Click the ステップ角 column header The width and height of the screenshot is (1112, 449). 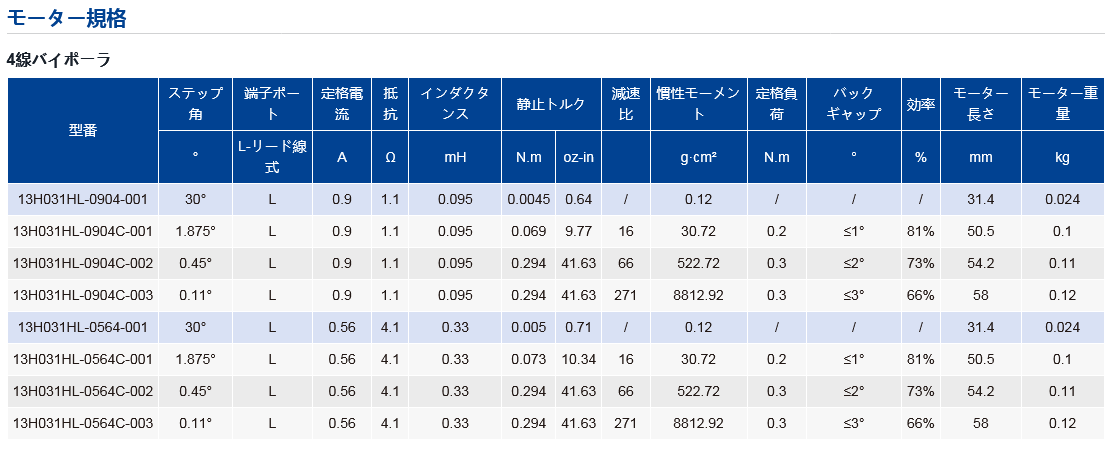(195, 104)
